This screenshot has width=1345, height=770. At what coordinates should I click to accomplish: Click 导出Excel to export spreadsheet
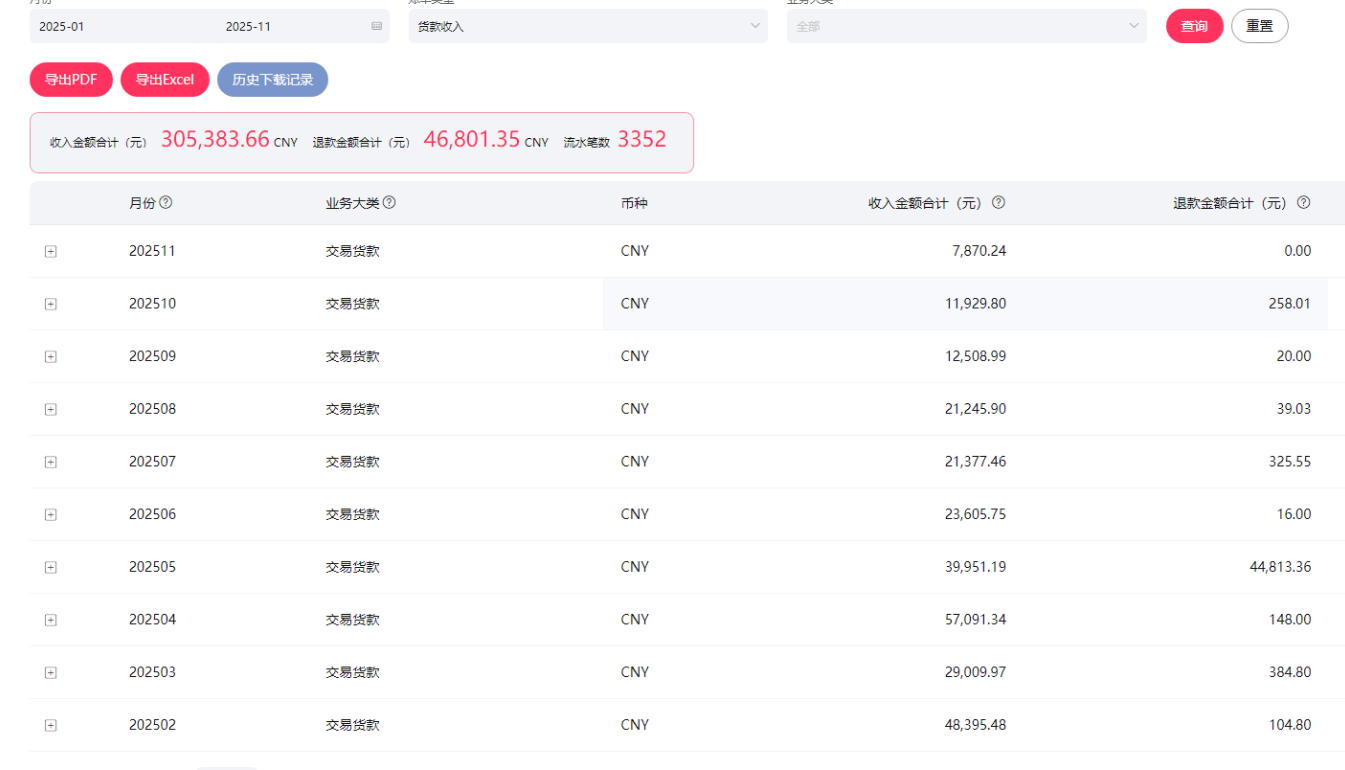(165, 80)
